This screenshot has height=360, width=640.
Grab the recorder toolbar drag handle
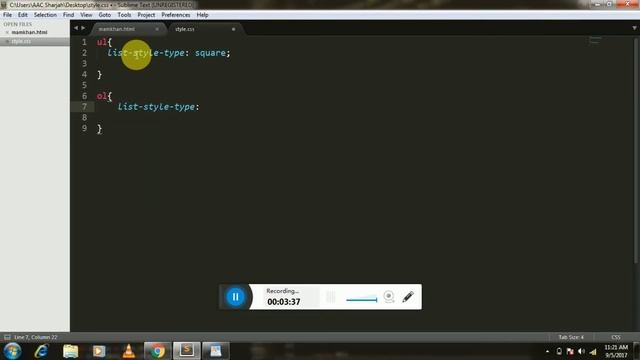click(331, 297)
